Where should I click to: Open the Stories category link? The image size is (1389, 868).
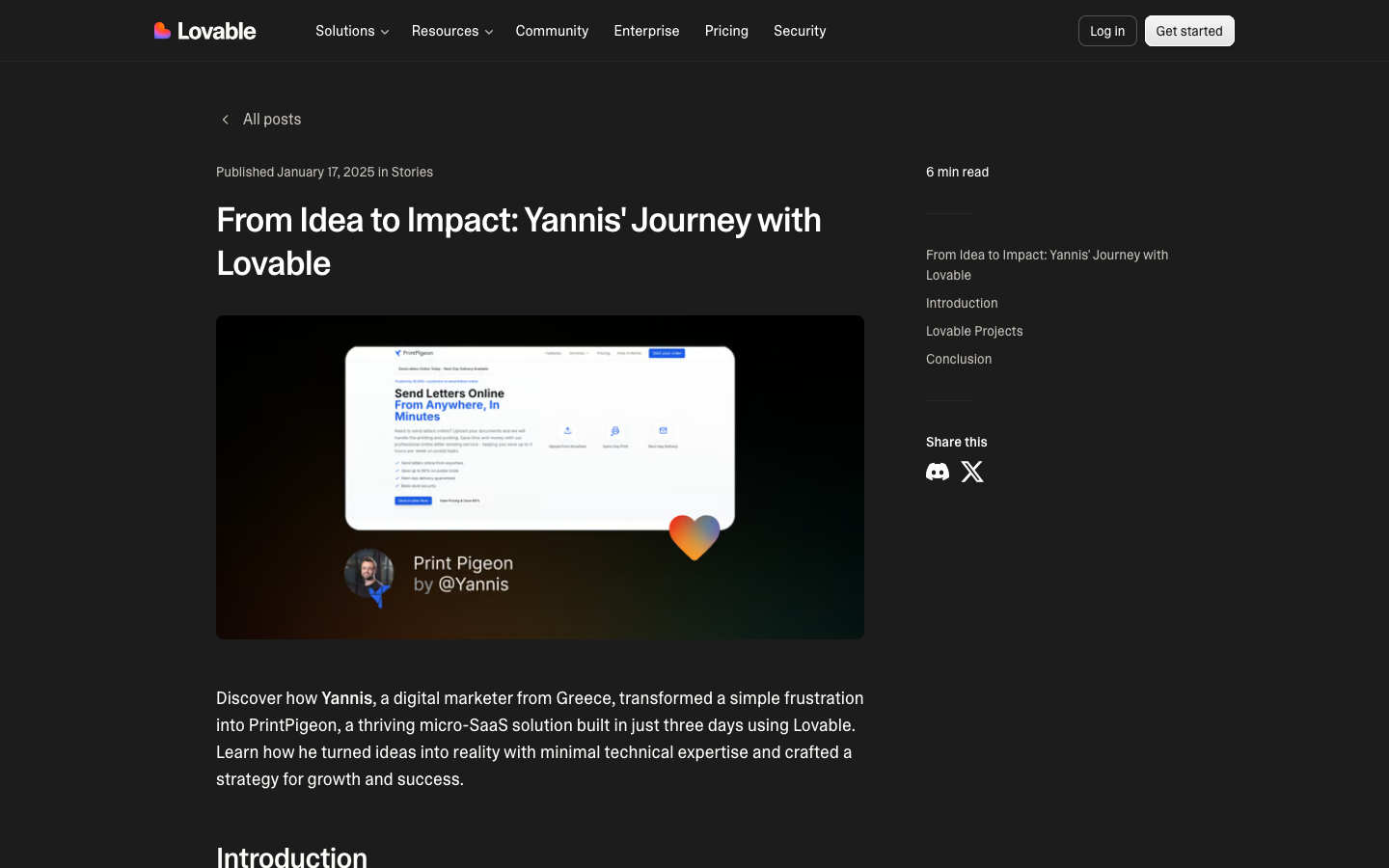point(412,172)
